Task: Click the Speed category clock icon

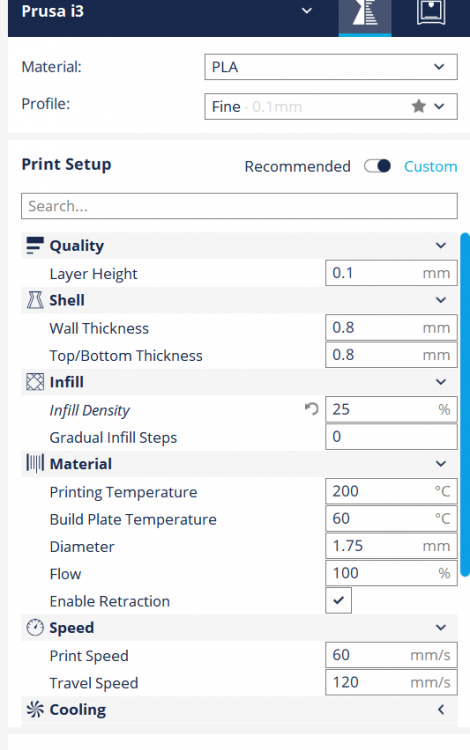Action: pos(35,628)
